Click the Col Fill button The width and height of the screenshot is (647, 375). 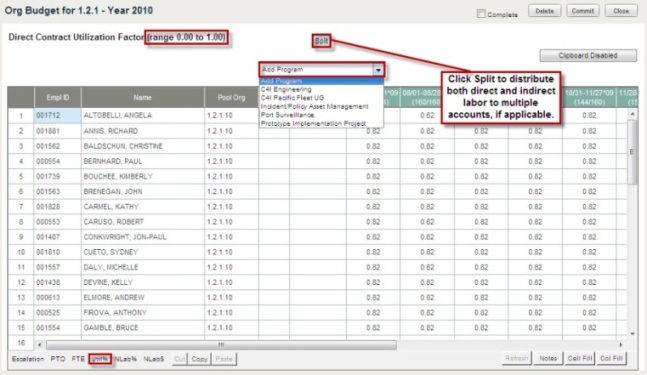point(611,358)
